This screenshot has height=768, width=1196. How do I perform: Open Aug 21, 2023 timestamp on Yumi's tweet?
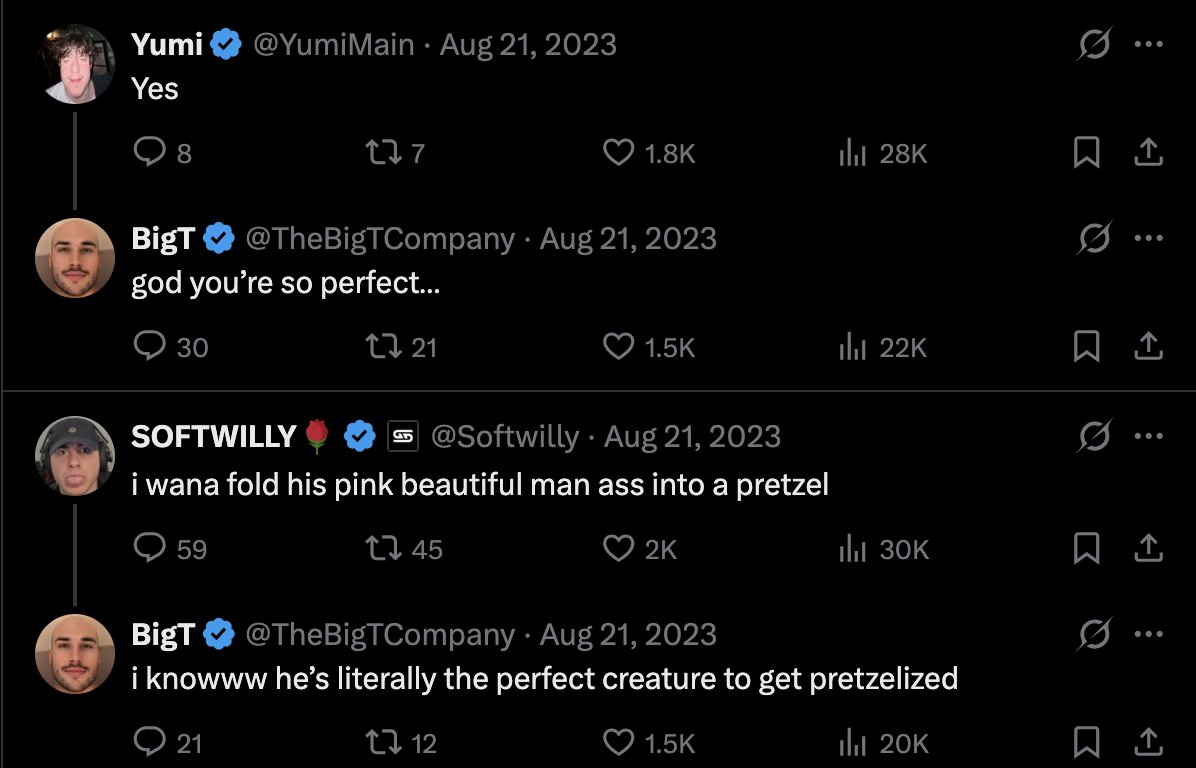[x=528, y=45]
